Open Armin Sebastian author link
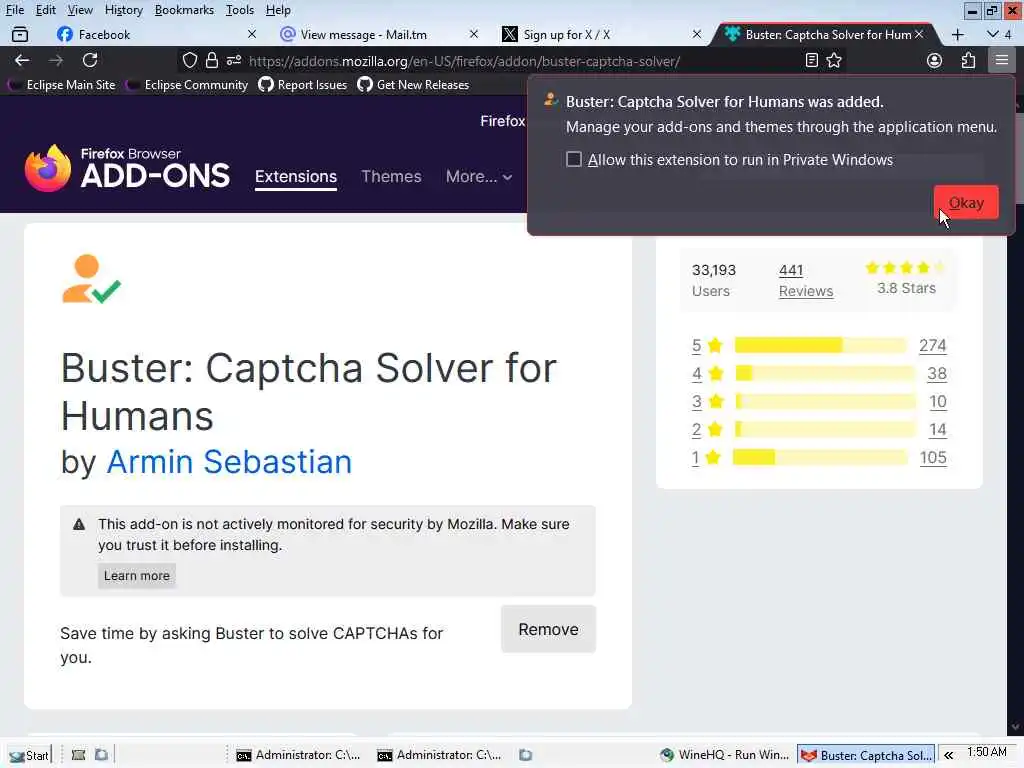The width and height of the screenshot is (1024, 768). [229, 462]
